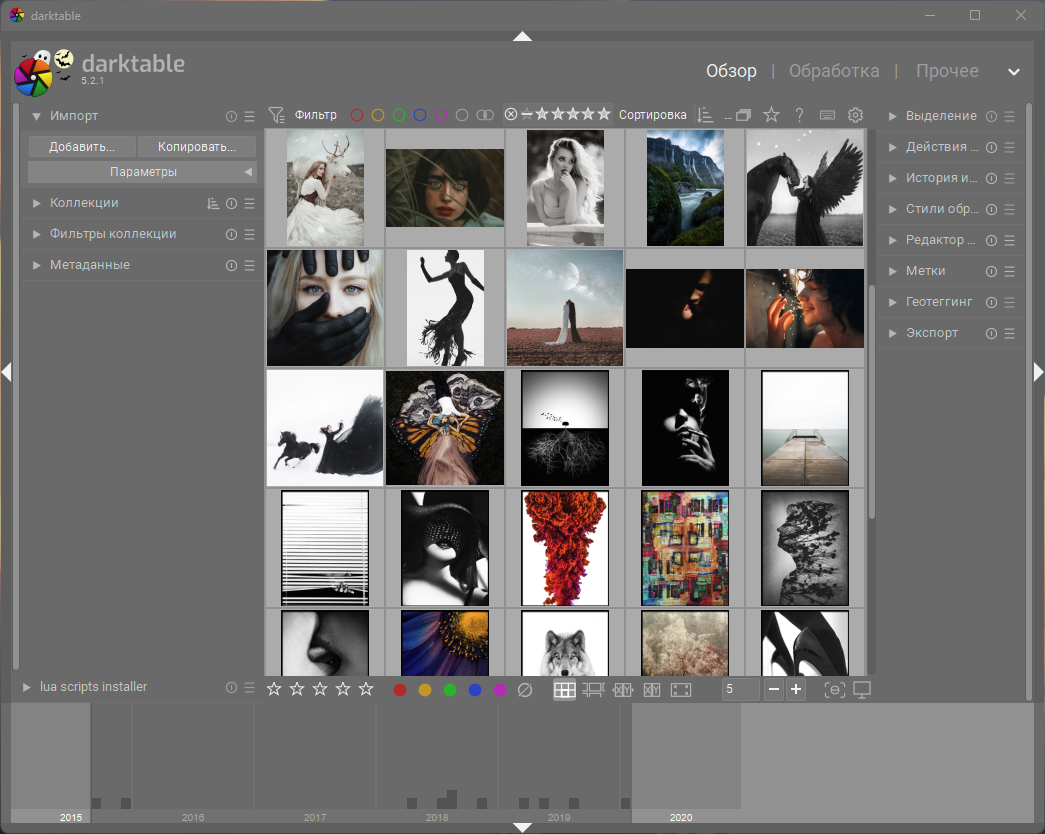
Task: Toggle the star overlays icon in top toolbar
Action: click(x=771, y=115)
